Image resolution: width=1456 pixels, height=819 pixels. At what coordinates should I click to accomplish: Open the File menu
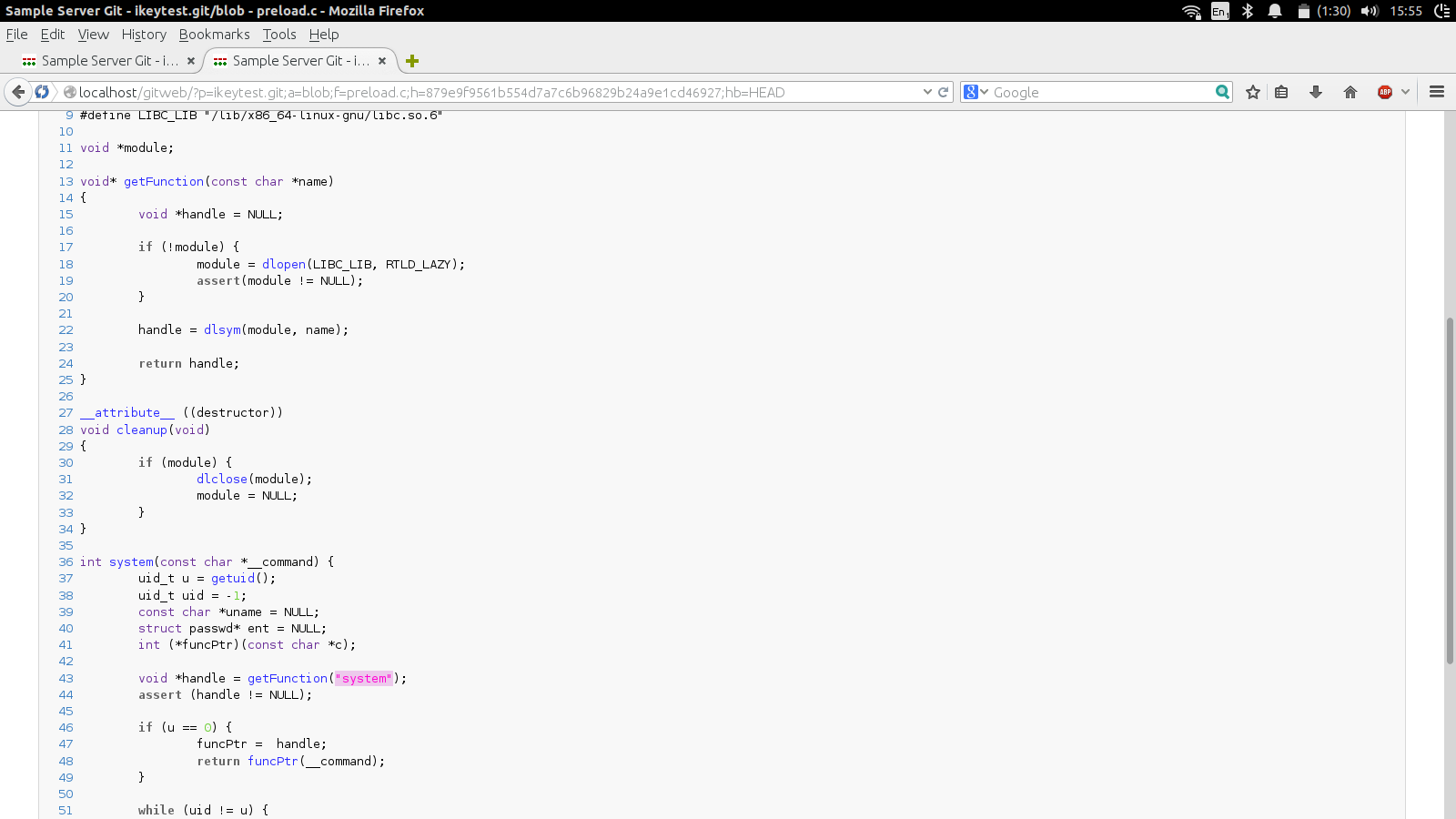point(16,35)
